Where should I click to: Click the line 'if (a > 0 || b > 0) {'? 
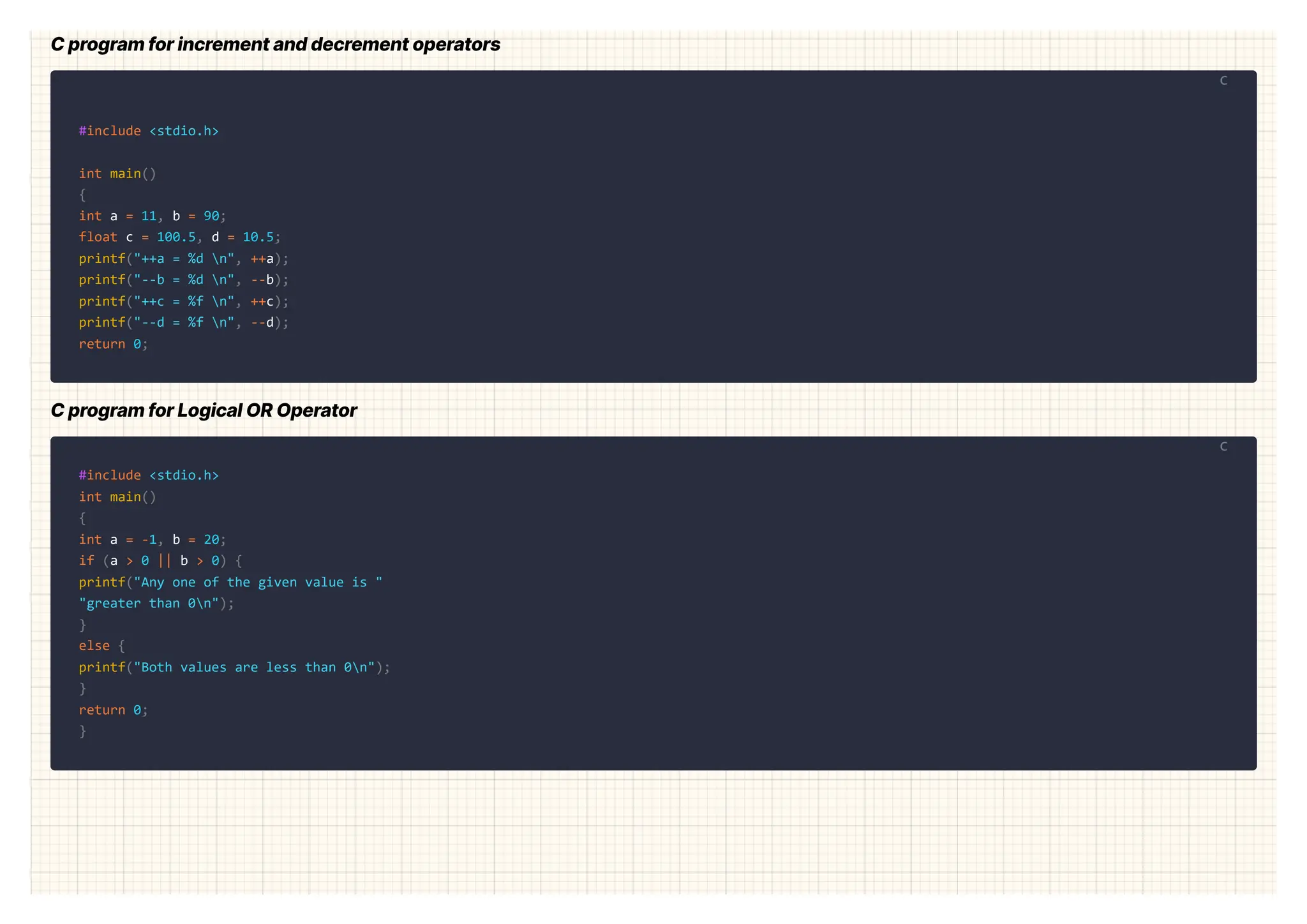coord(160,561)
